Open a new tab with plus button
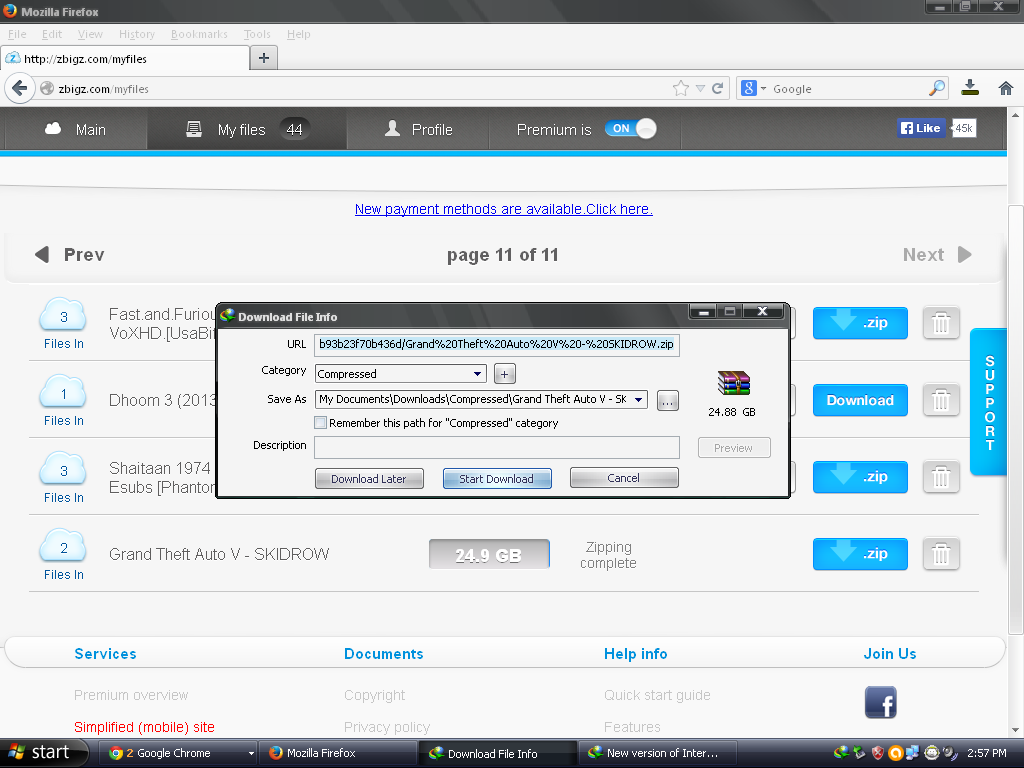Image resolution: width=1024 pixels, height=768 pixels. [x=264, y=58]
